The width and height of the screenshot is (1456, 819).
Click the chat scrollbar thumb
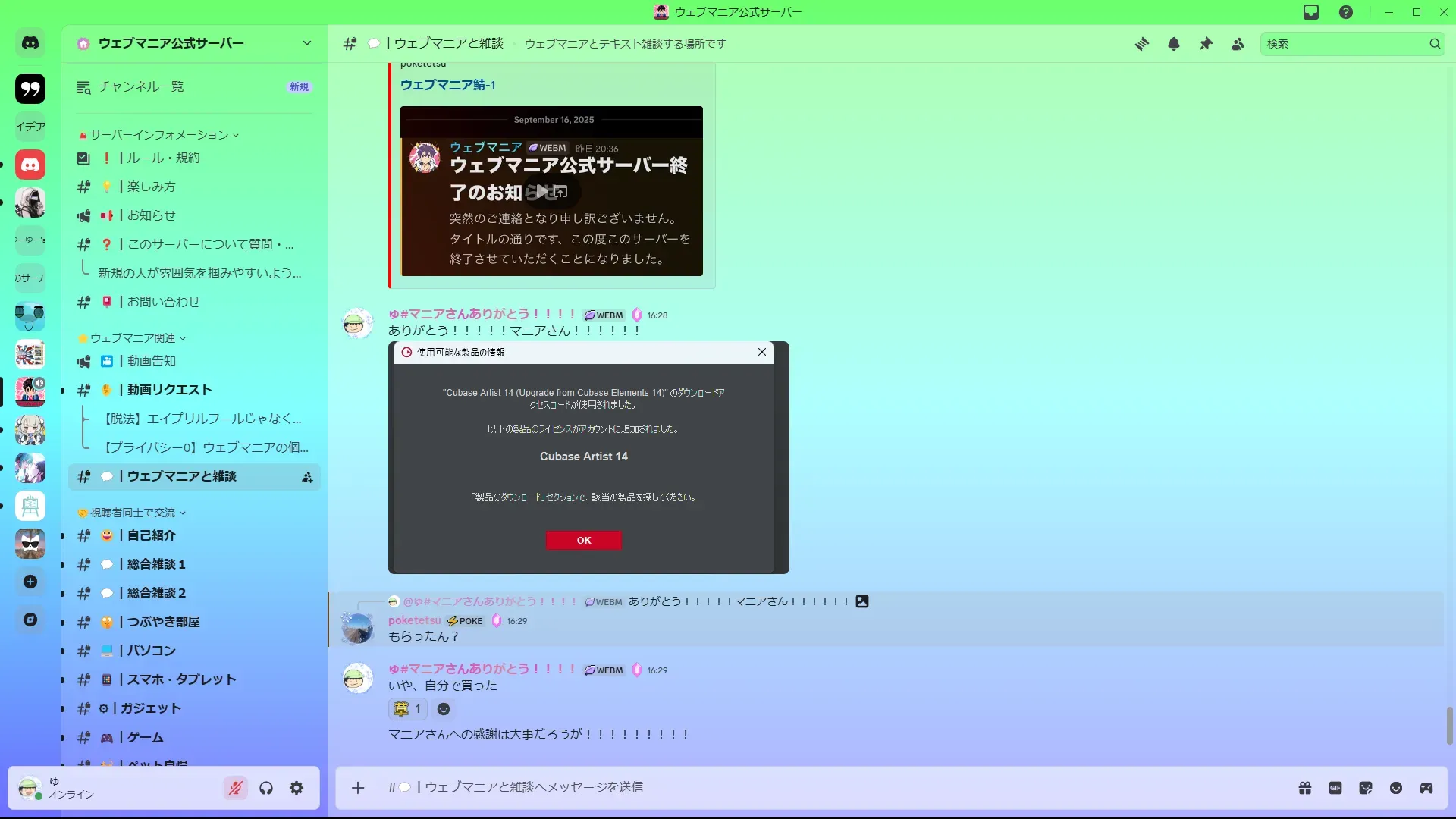point(1449,725)
